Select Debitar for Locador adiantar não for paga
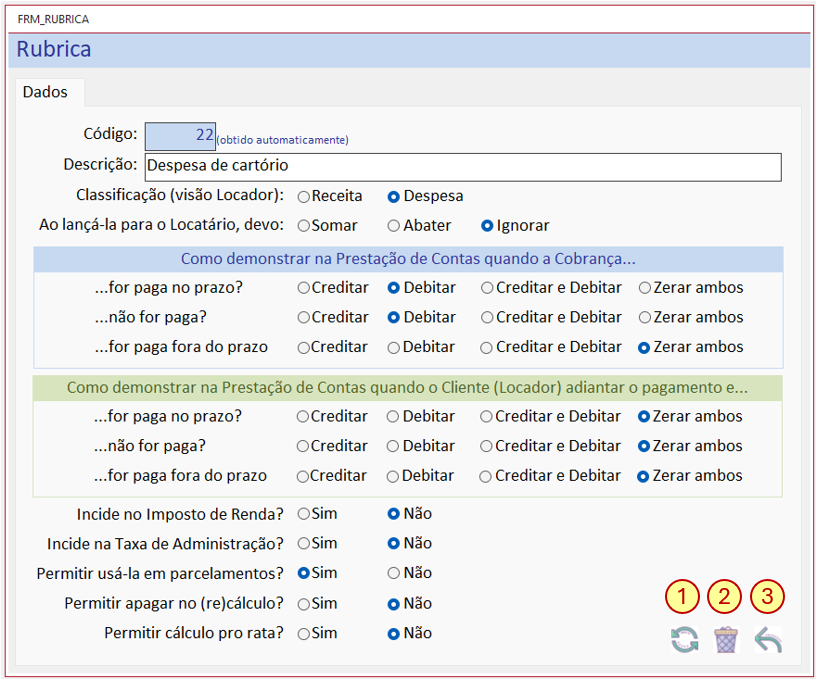This screenshot has height=684, width=817. point(393,446)
